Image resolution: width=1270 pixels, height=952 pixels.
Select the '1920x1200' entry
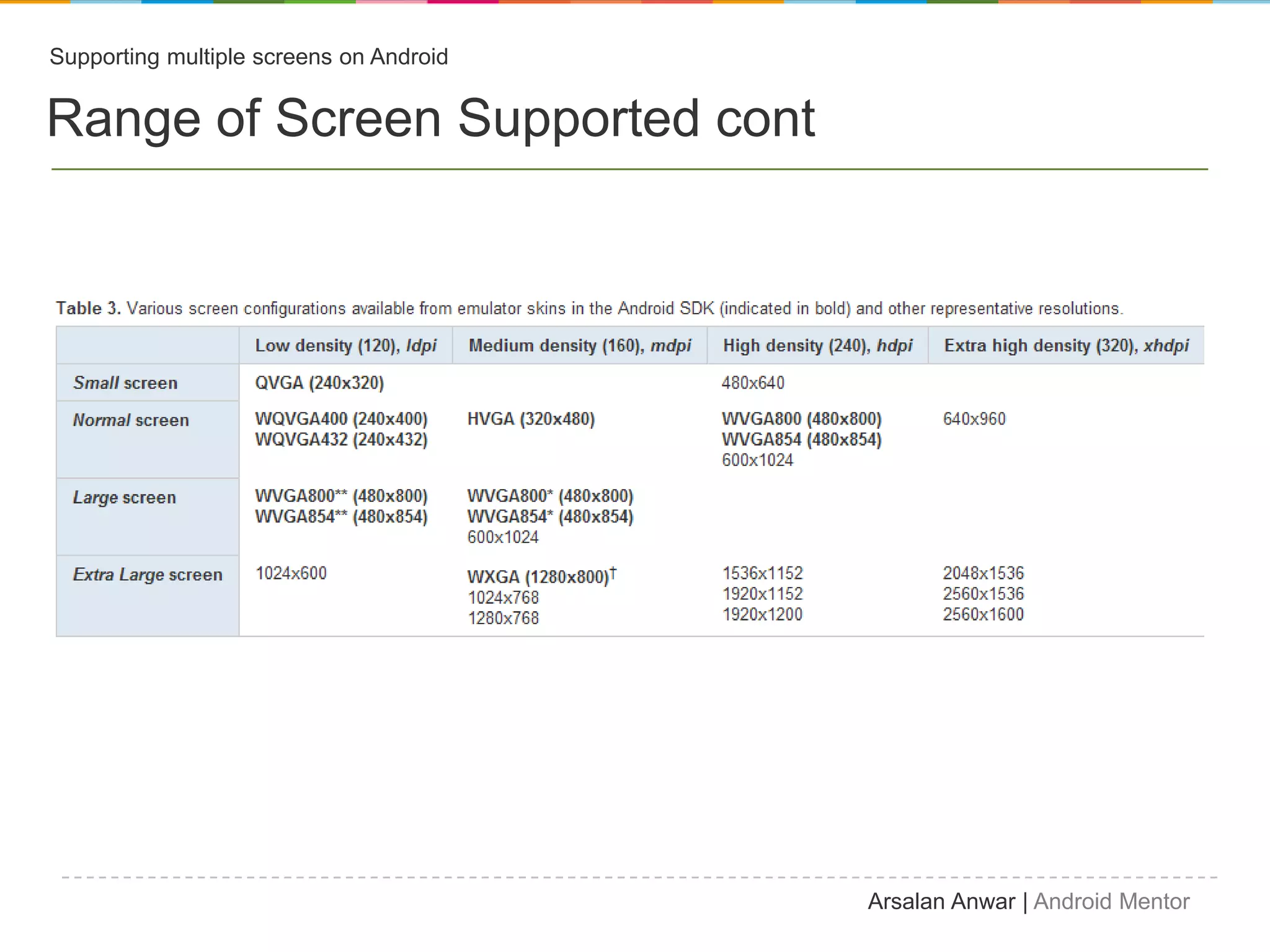point(762,614)
